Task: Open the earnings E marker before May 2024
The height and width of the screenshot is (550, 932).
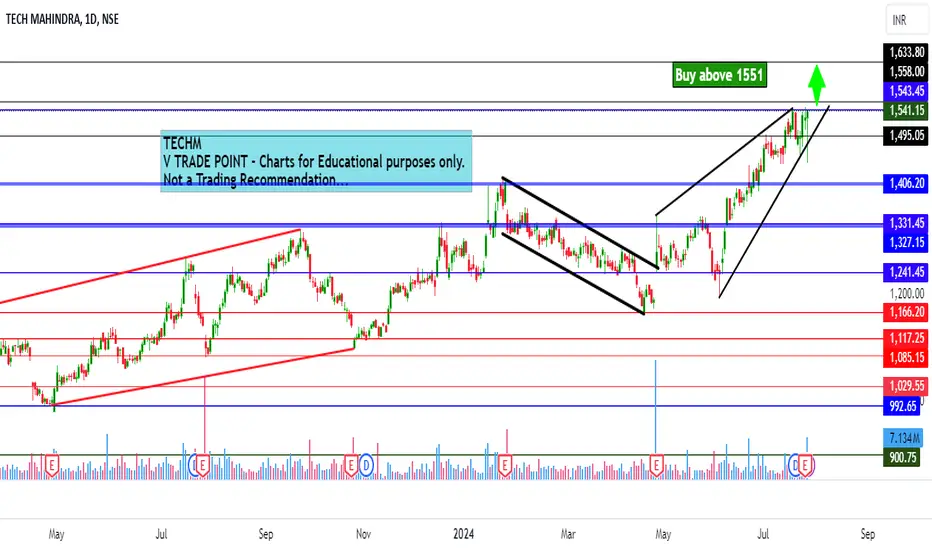Action: [656, 465]
